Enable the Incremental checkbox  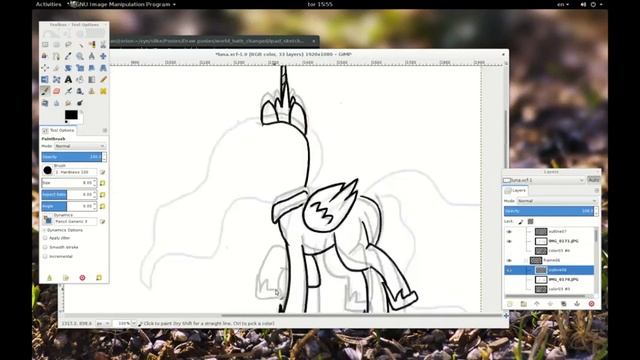(45, 257)
